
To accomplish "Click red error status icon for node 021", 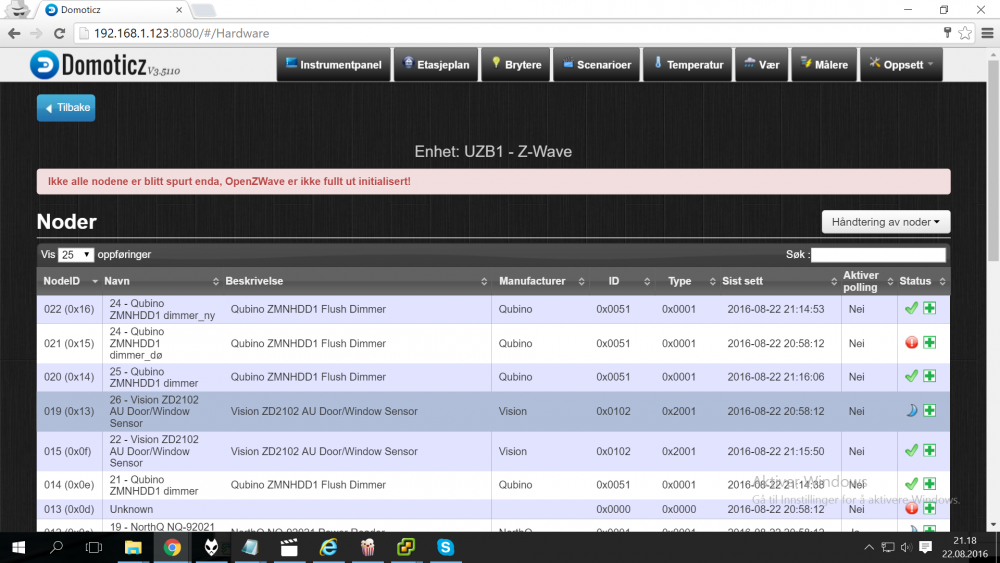I will click(911, 343).
